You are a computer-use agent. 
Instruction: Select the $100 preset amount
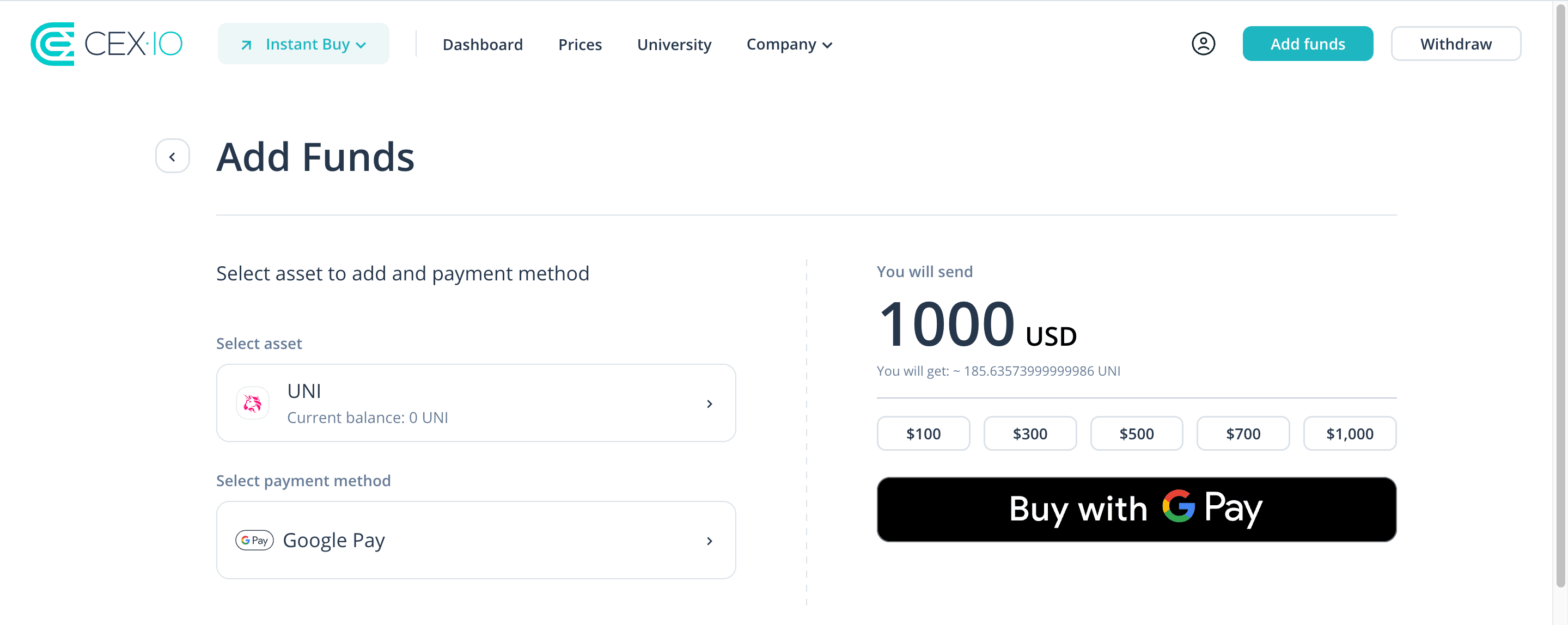pyautogui.click(x=923, y=434)
